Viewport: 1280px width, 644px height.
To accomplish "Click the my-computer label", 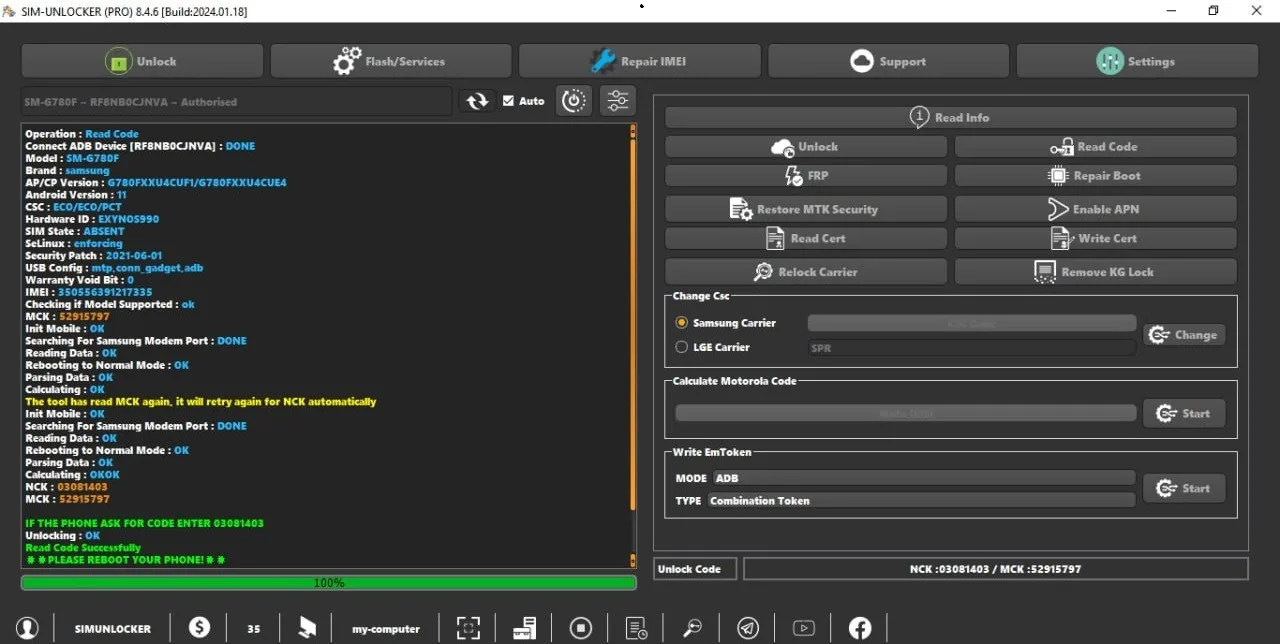I will tap(386, 629).
